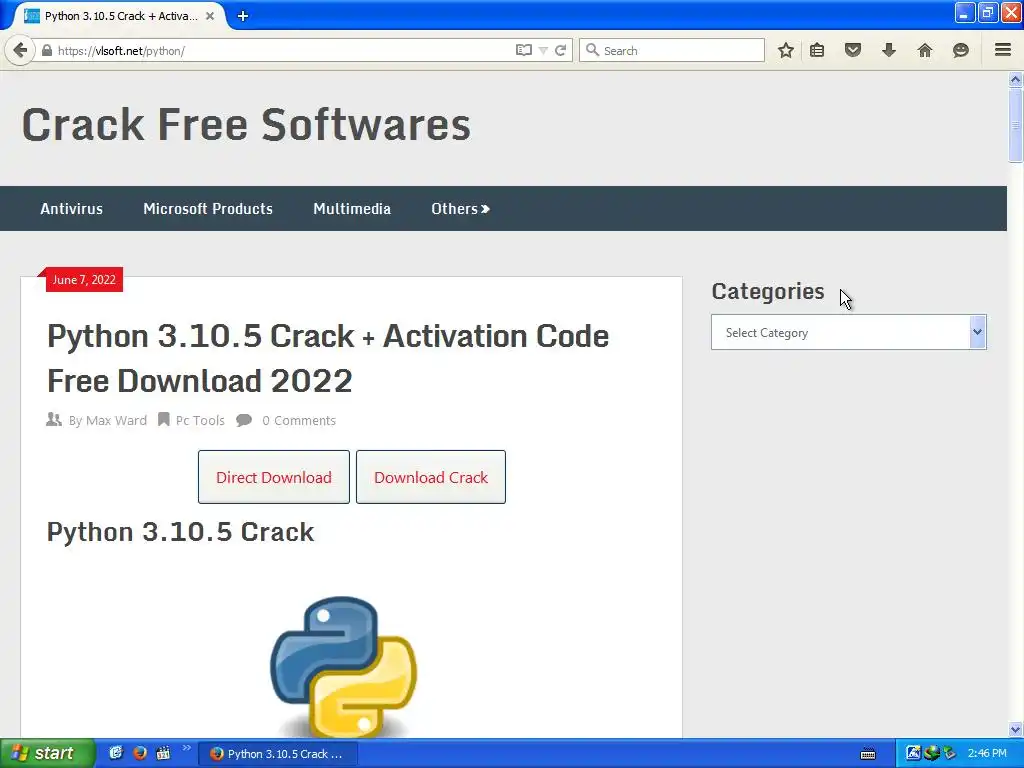The height and width of the screenshot is (768, 1024).
Task: Click the Select Category dropdown arrow
Action: 977,332
